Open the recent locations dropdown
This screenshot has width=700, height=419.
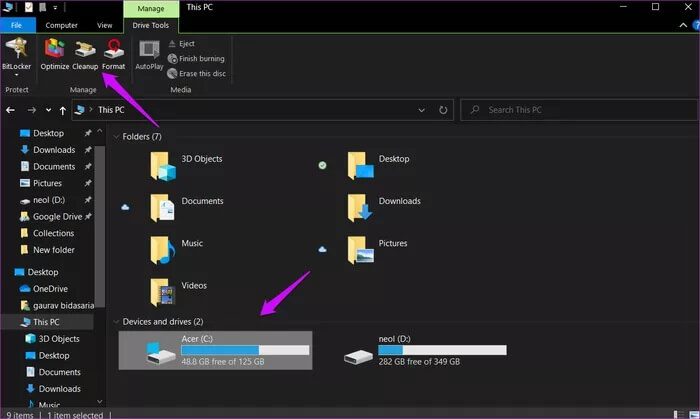point(48,110)
